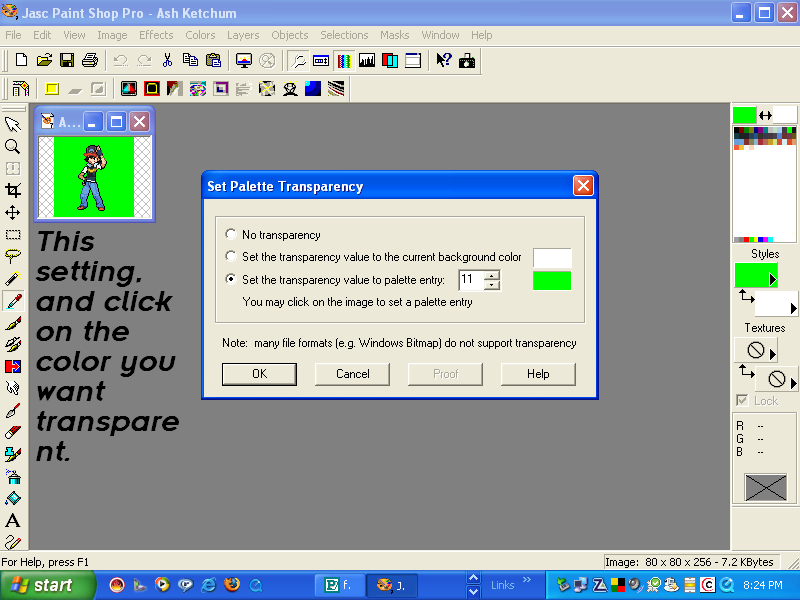The width and height of the screenshot is (800, 600).
Task: Select the Eraser tool
Action: click(x=13, y=433)
